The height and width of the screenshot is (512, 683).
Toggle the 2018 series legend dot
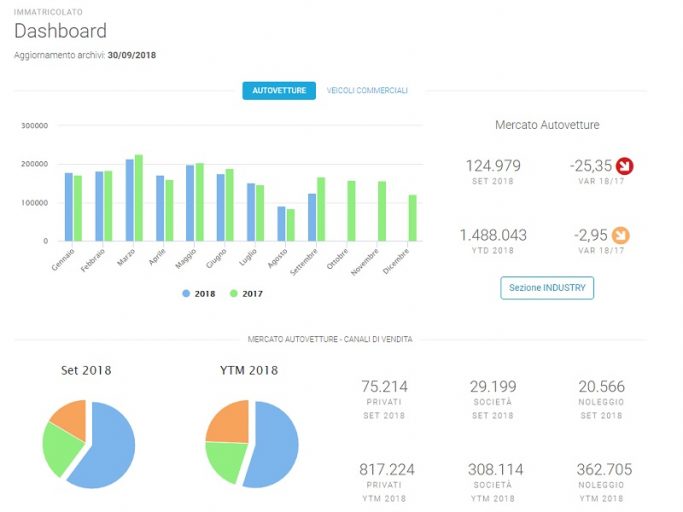pos(186,294)
